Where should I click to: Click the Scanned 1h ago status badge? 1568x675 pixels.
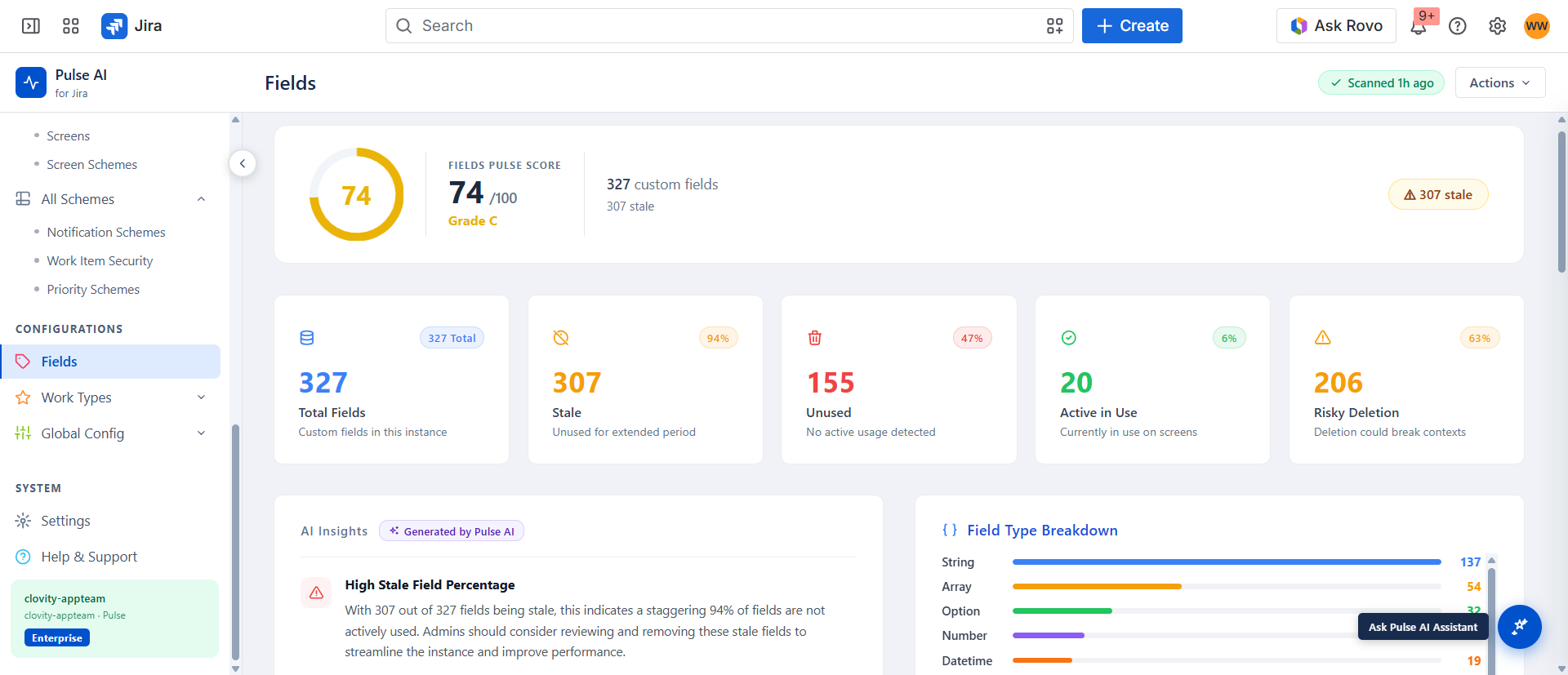click(x=1382, y=82)
